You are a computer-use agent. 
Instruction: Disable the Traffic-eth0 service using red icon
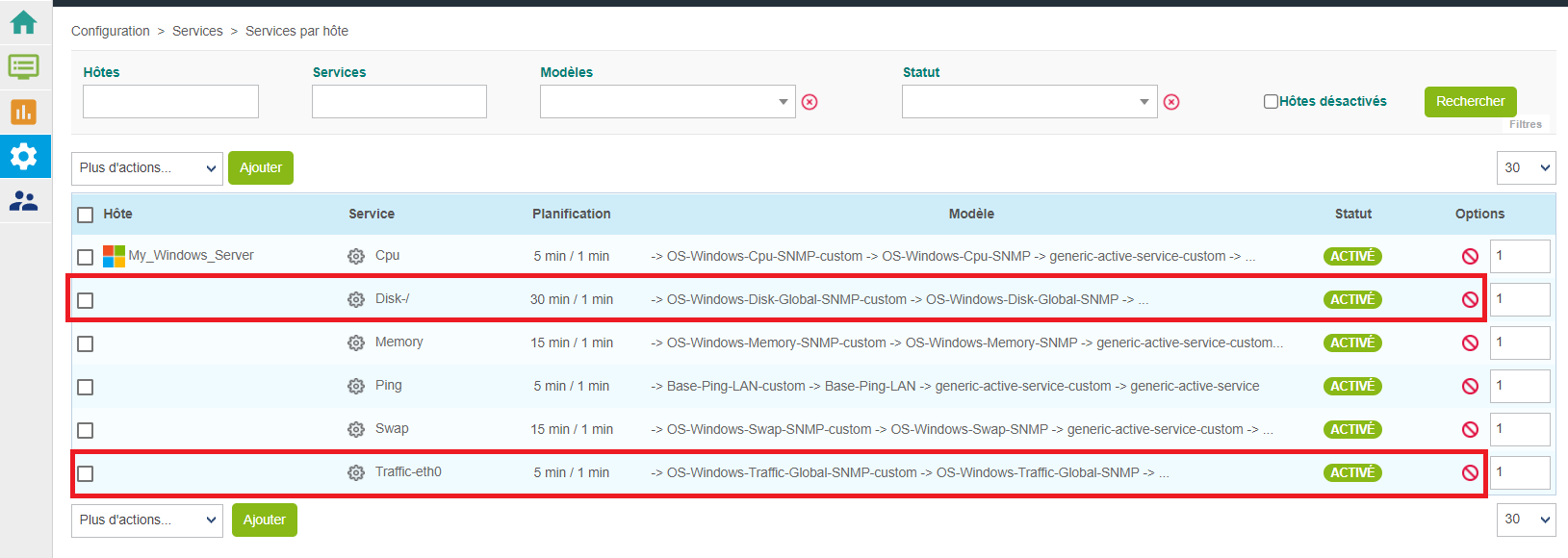[1470, 472]
